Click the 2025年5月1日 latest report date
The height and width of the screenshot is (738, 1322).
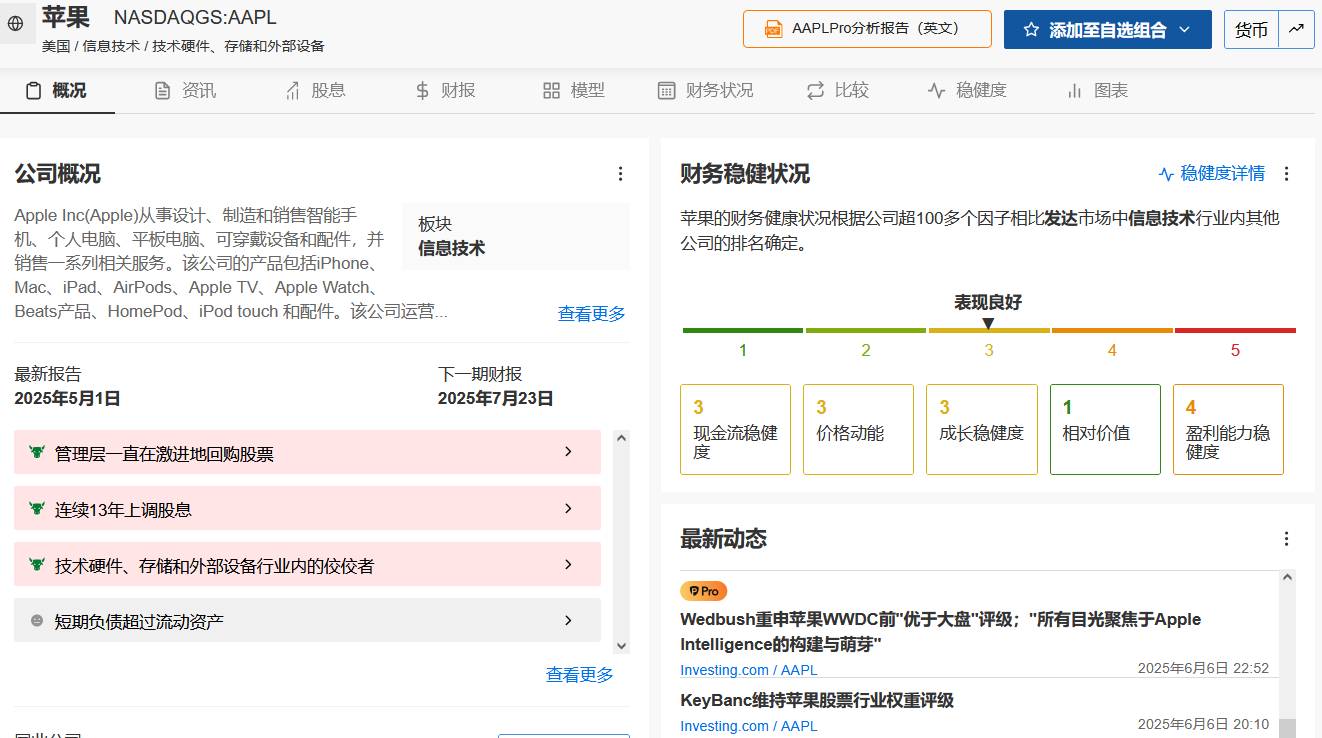[x=67, y=399]
